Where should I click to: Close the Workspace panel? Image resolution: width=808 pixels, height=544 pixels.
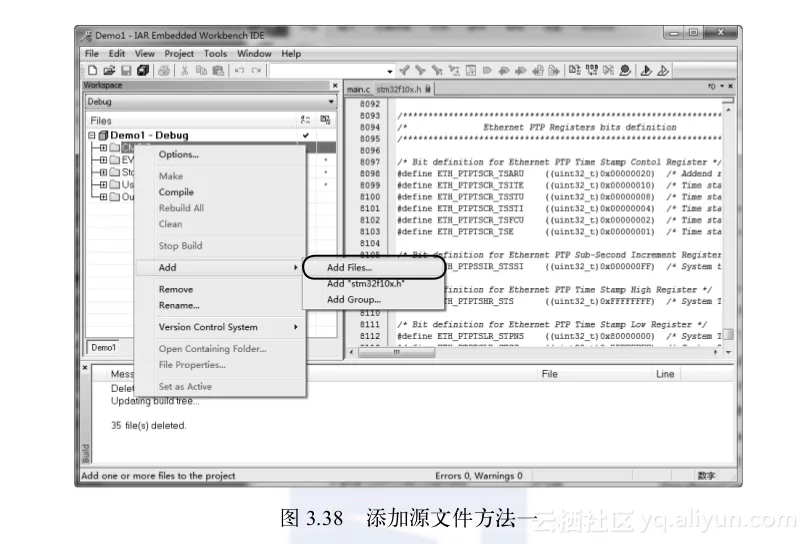click(x=335, y=86)
